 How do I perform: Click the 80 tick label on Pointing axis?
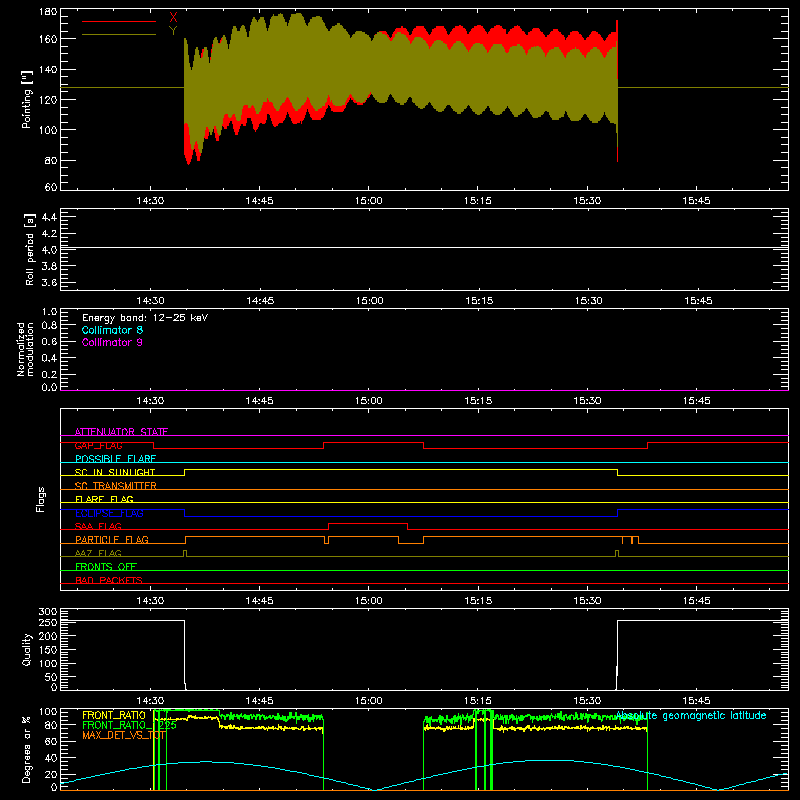51,160
